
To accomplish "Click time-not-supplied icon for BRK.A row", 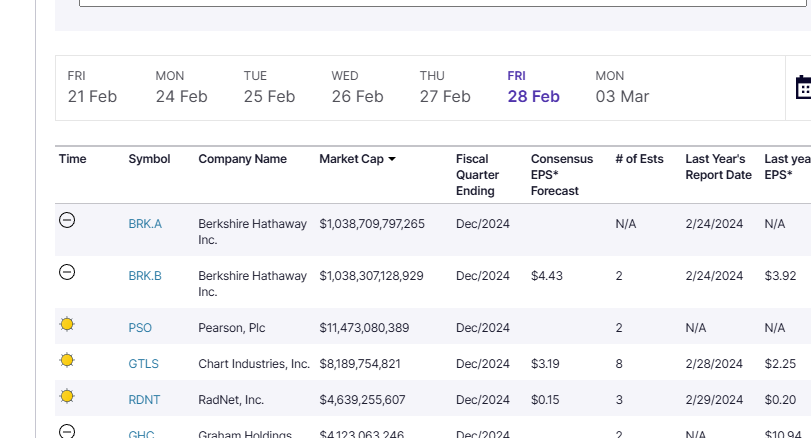I will 67,220.
